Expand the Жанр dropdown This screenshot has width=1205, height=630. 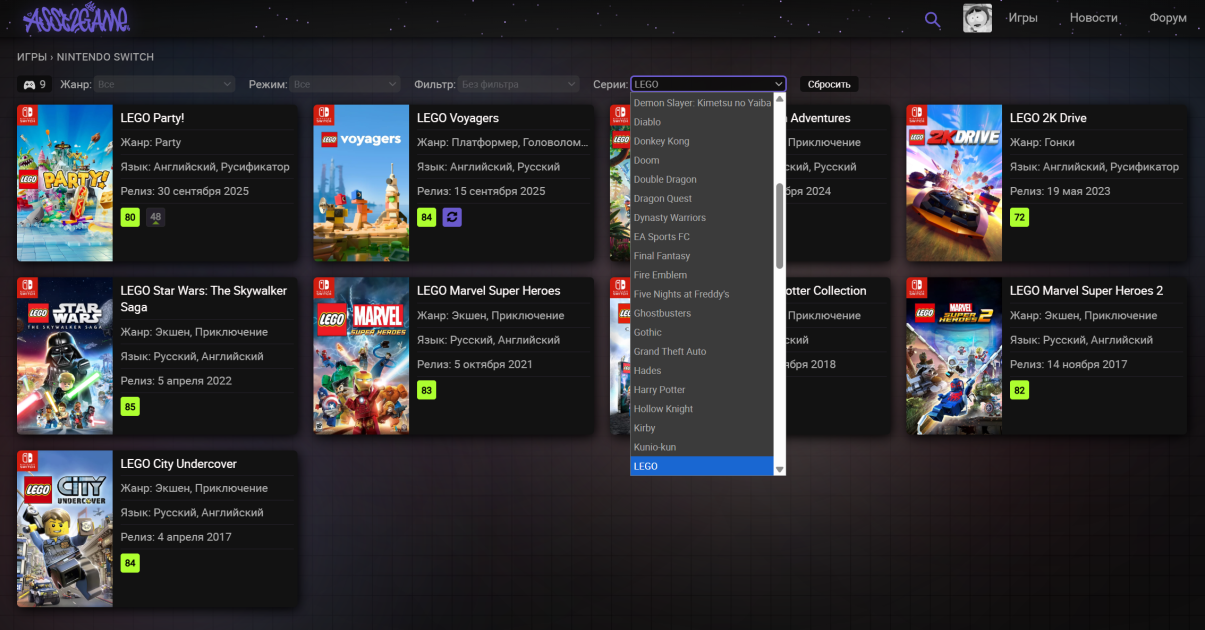pos(165,85)
